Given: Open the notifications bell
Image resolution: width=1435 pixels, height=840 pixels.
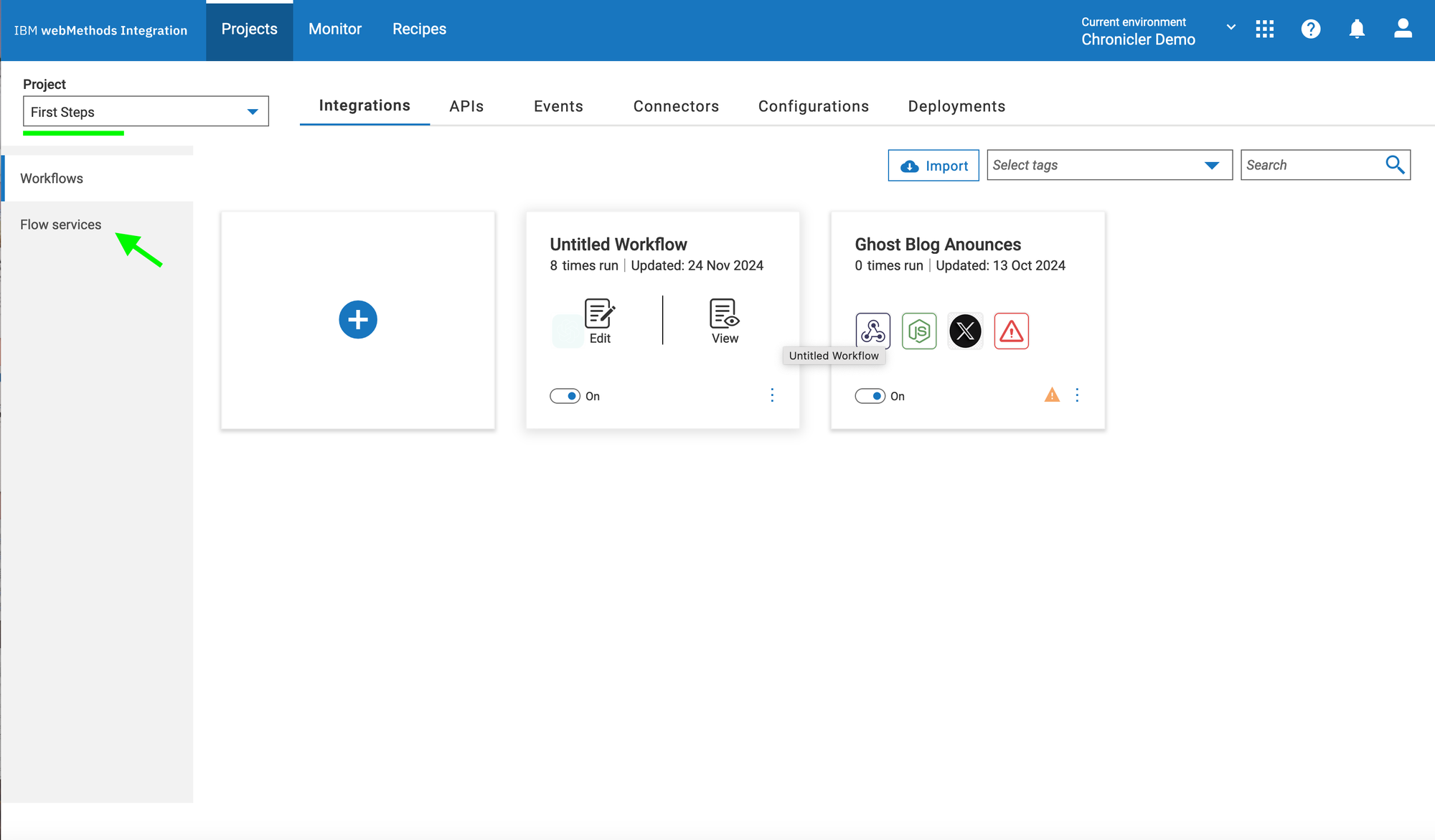Looking at the screenshot, I should pyautogui.click(x=1356, y=29).
